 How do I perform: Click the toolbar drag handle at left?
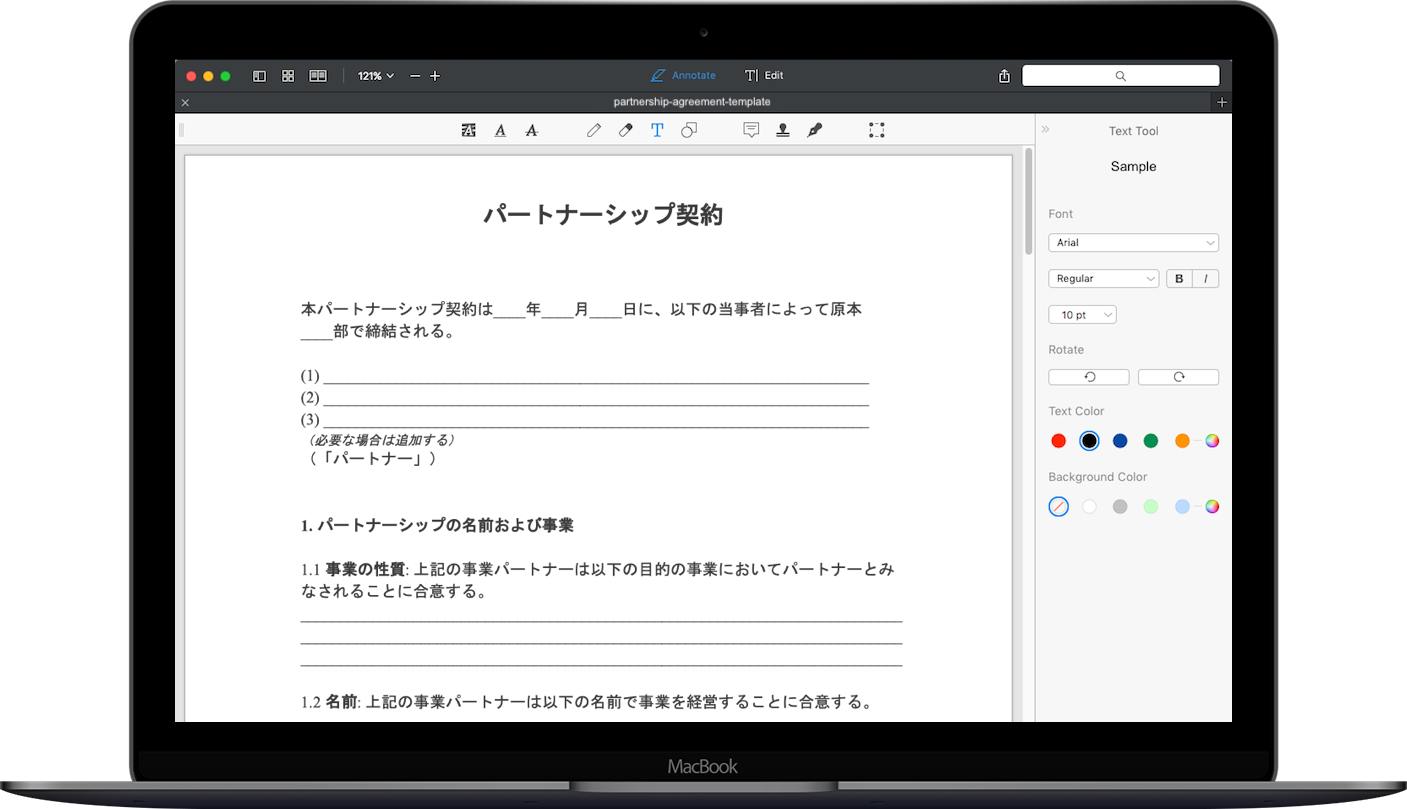point(181,130)
